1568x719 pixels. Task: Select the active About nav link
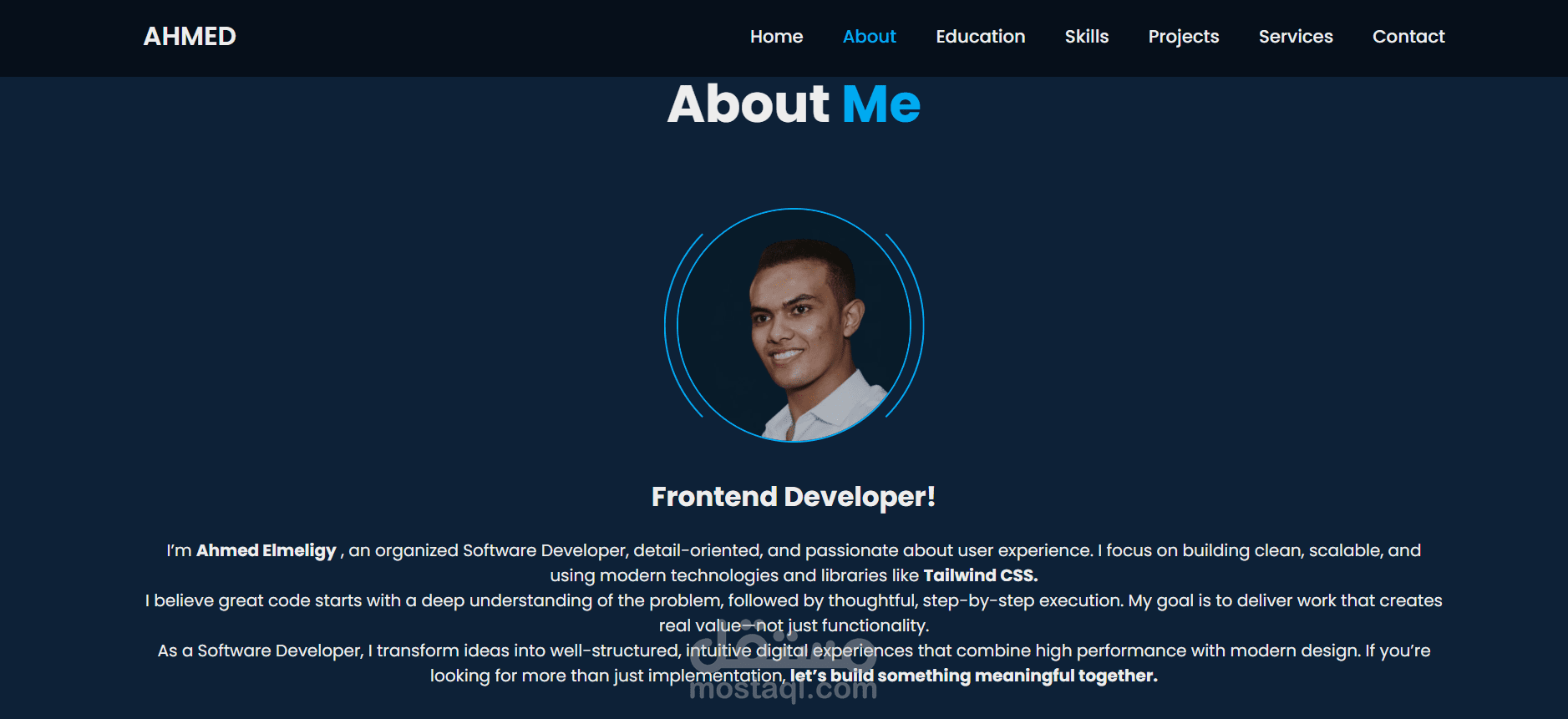(869, 37)
